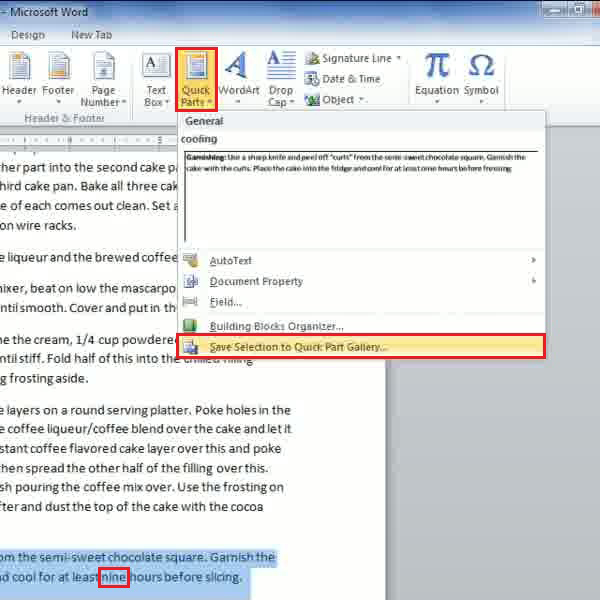Expand the Signature Line dropdown arrow

(x=399, y=58)
